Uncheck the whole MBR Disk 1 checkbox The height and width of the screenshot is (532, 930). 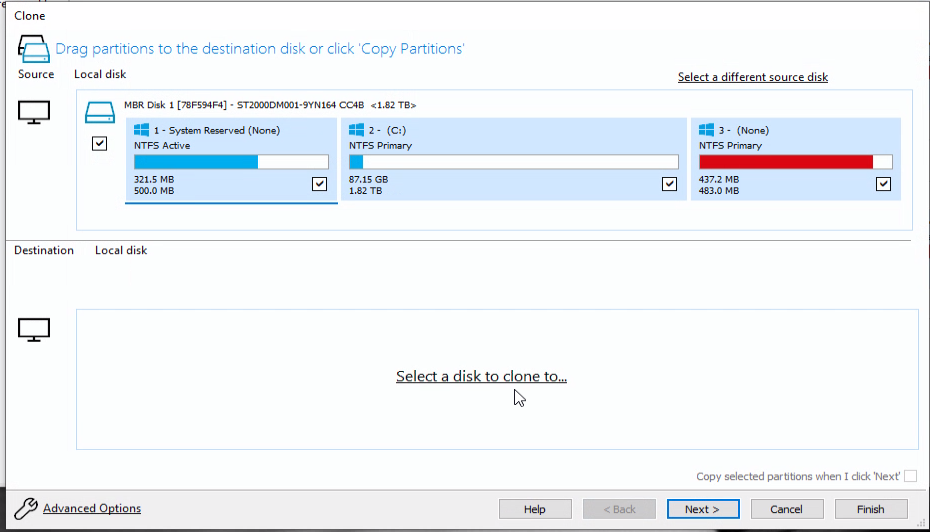(x=100, y=144)
